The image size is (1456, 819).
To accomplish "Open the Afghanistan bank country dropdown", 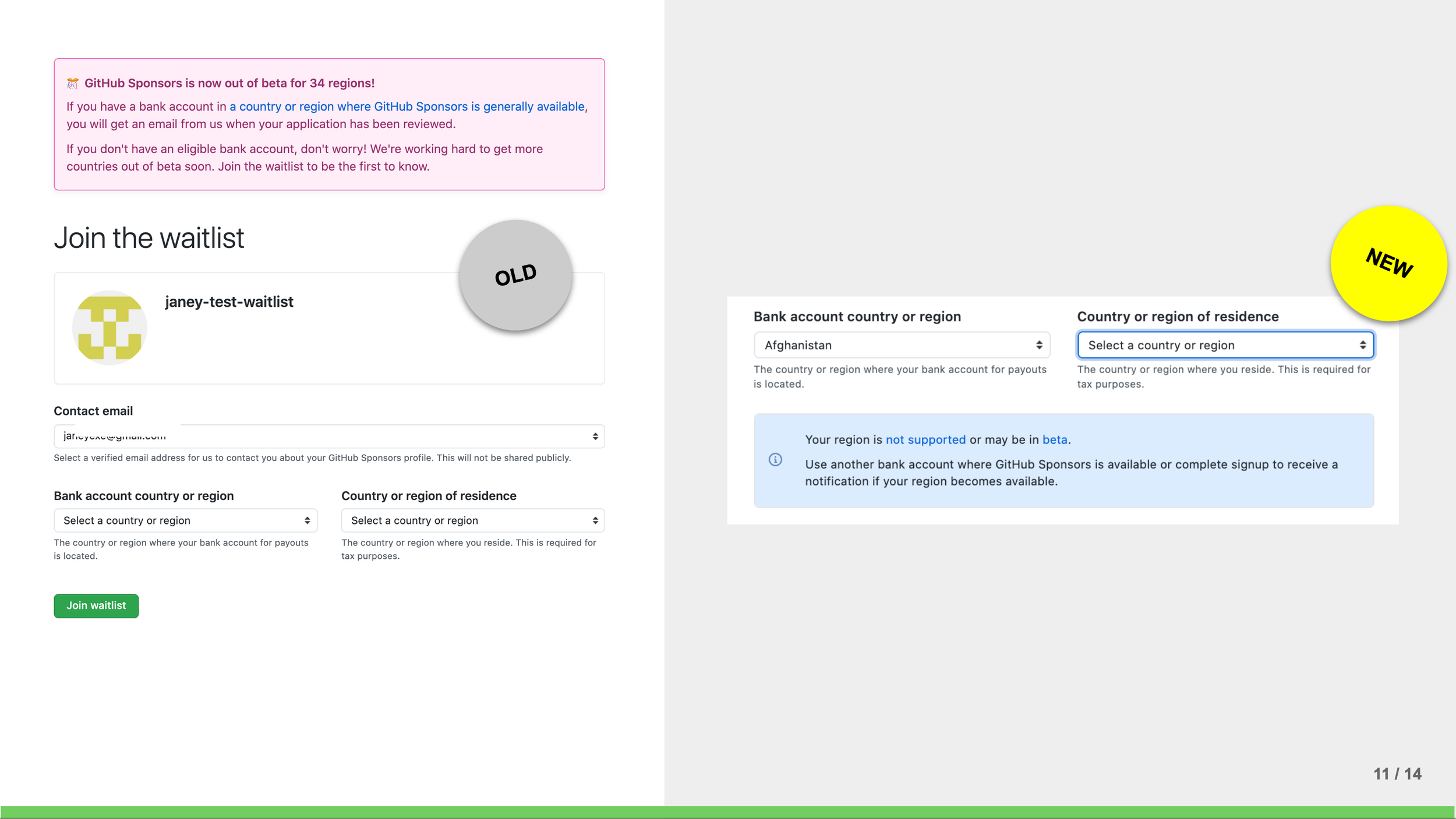I will click(x=902, y=345).
